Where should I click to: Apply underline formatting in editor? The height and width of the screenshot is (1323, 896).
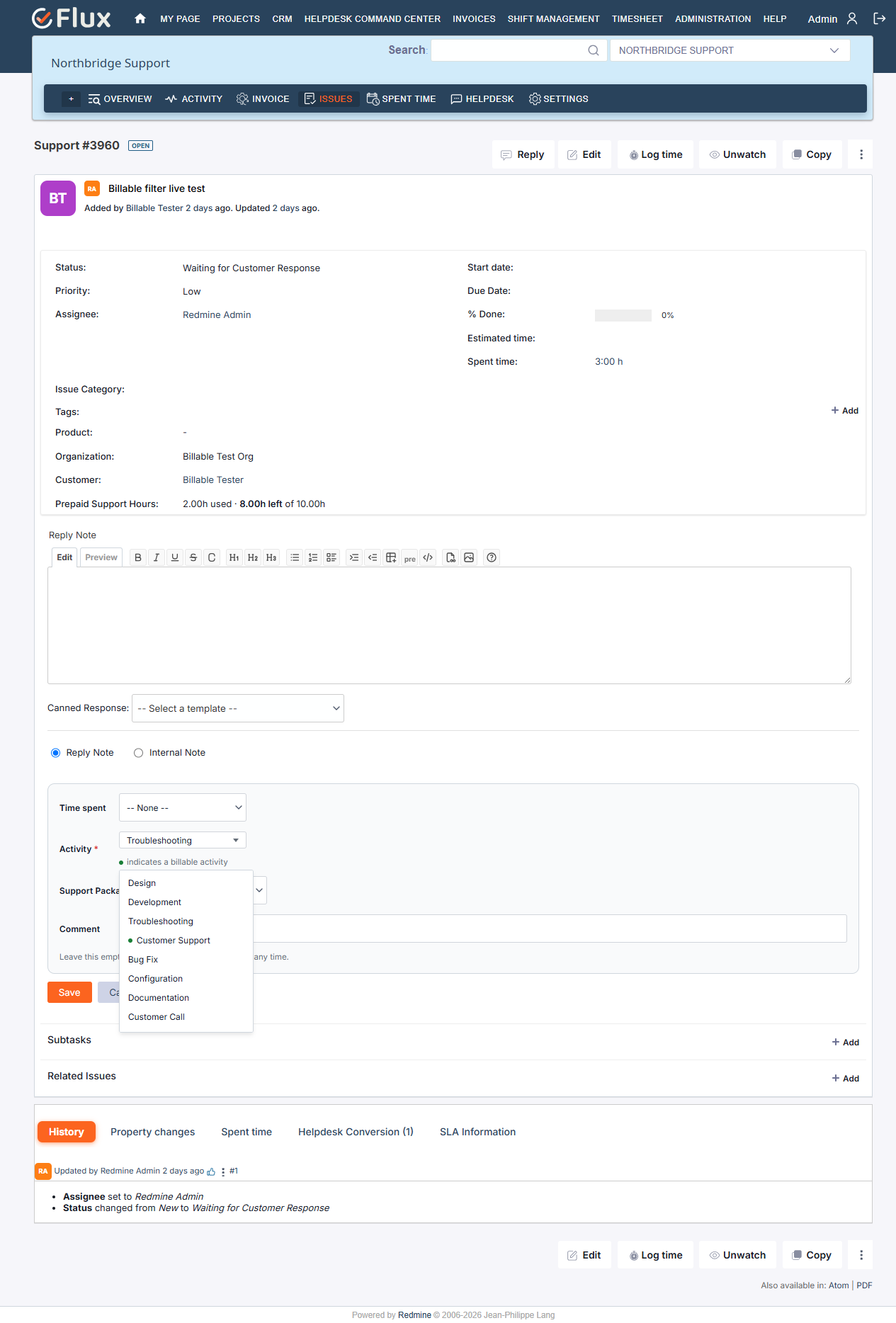[175, 557]
